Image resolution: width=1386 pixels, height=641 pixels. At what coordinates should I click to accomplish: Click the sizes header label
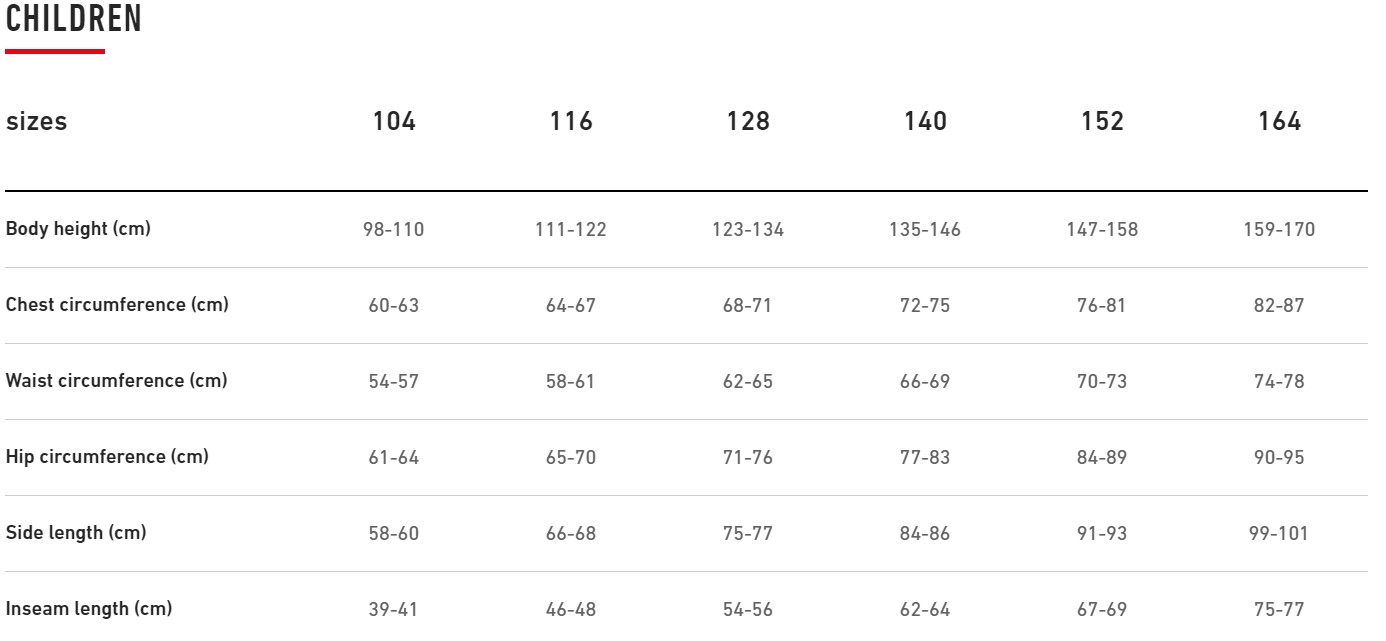coord(37,121)
